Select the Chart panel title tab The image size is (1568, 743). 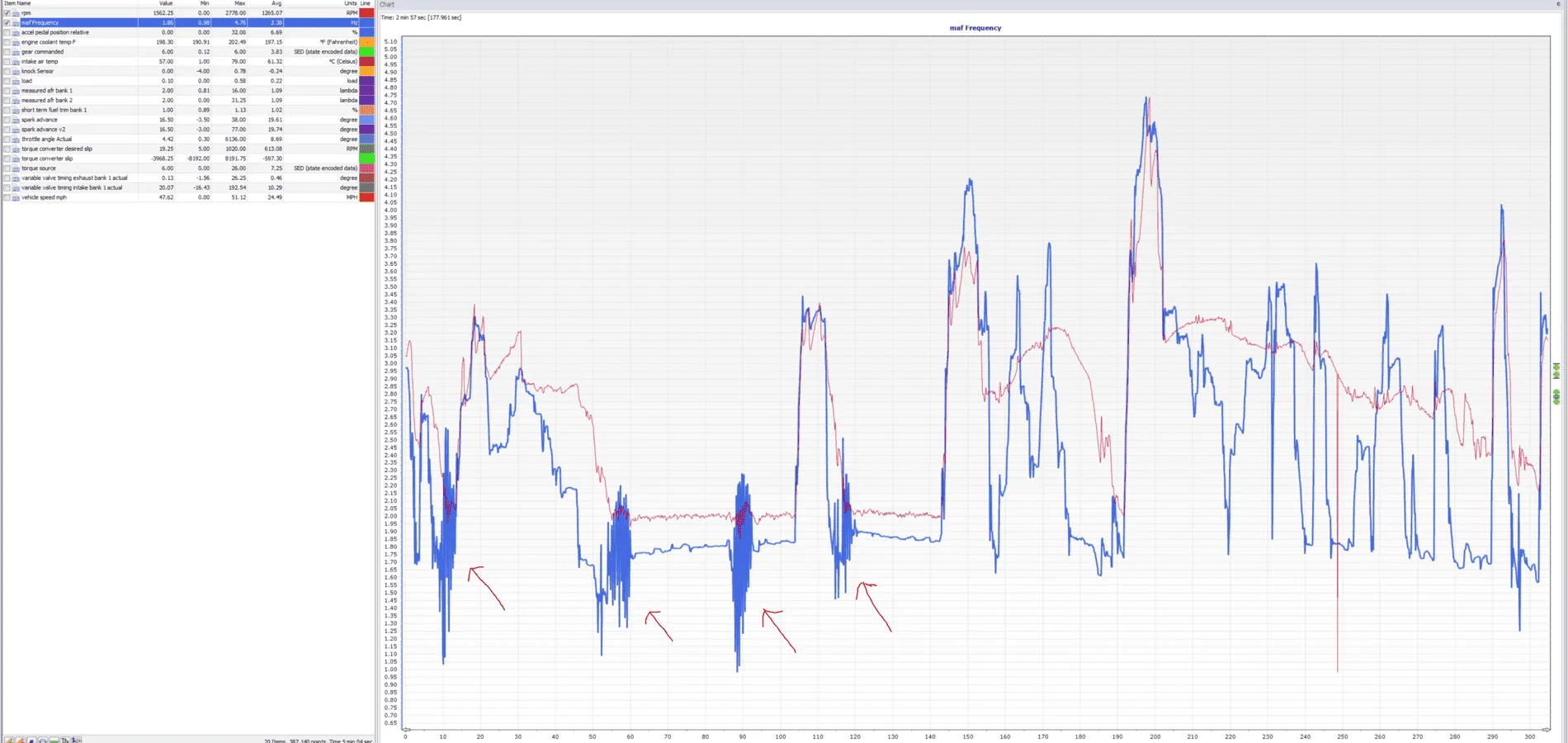[x=387, y=4]
